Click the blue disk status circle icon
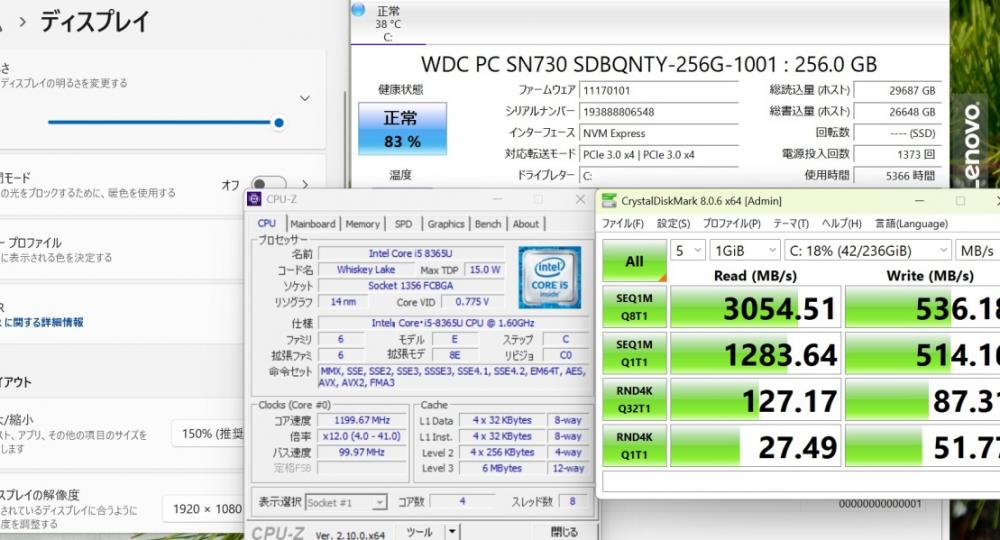The height and width of the screenshot is (540, 1000). pyautogui.click(x=358, y=10)
